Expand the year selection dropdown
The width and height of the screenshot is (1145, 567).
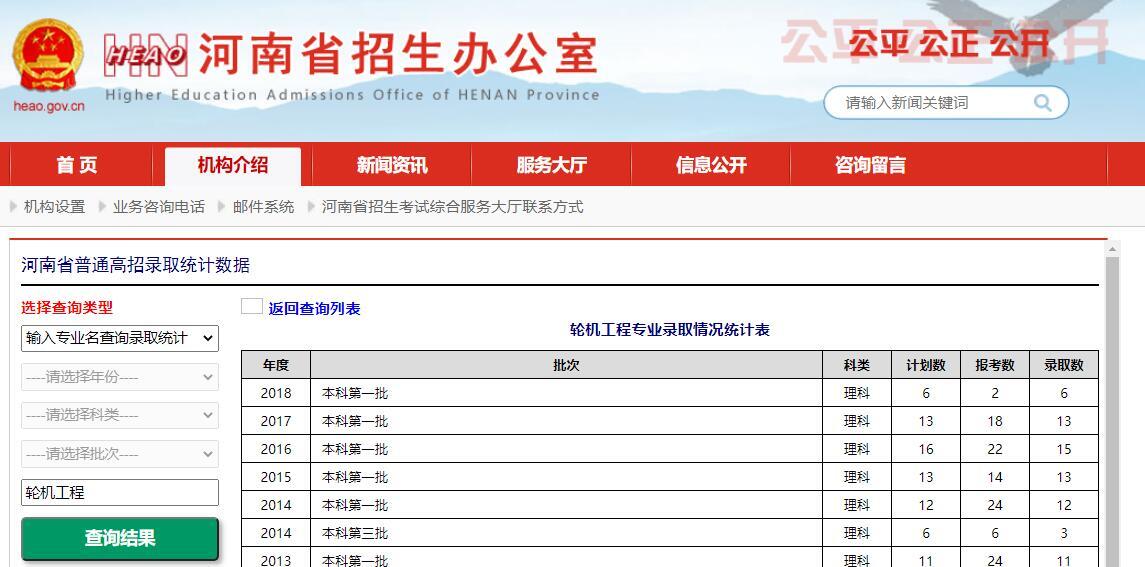120,377
